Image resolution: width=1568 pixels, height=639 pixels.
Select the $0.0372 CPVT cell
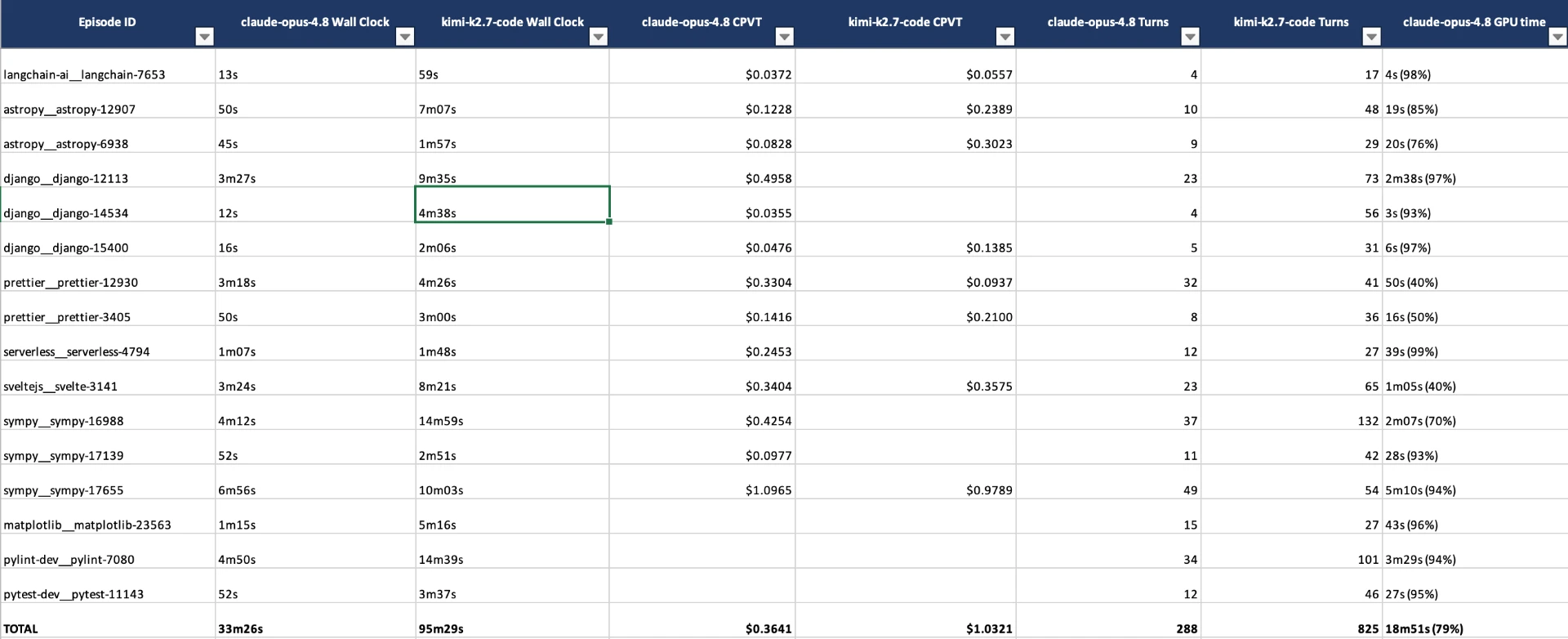click(702, 66)
